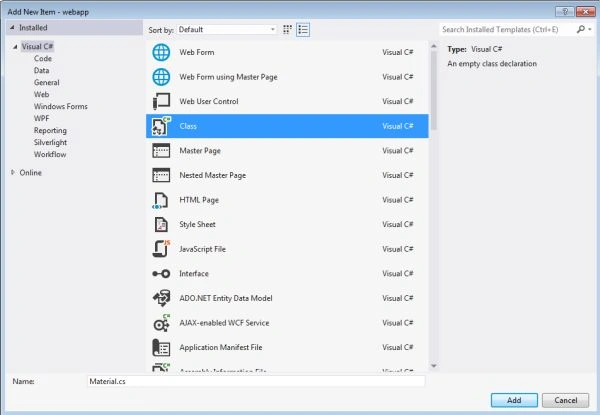Viewport: 600px width, 415px height.
Task: Select the Application Manifest File icon
Action: click(x=161, y=347)
